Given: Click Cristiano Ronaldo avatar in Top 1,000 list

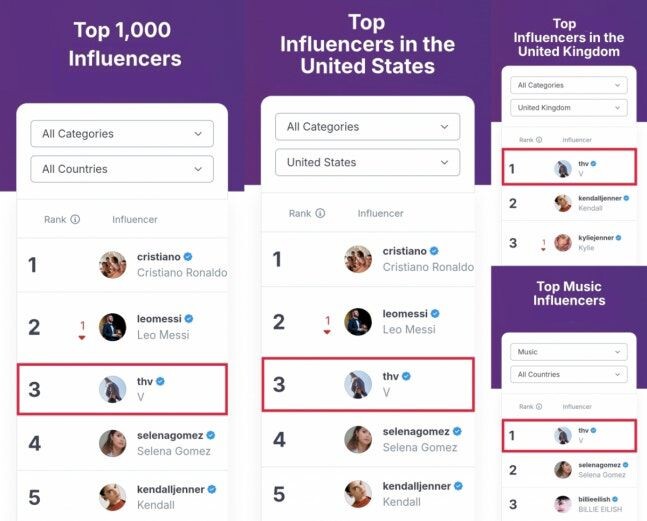Looking at the screenshot, I should tap(113, 265).
